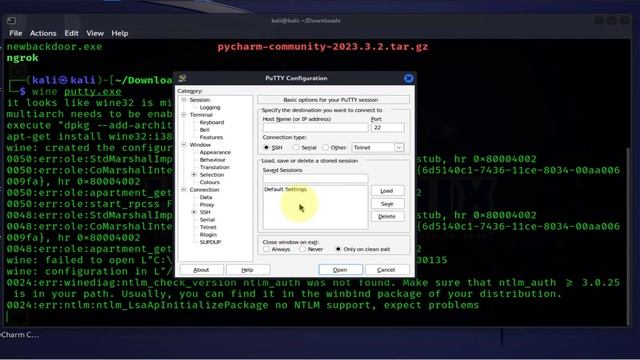Click the About button
This screenshot has width=640, height=360.
click(201, 270)
